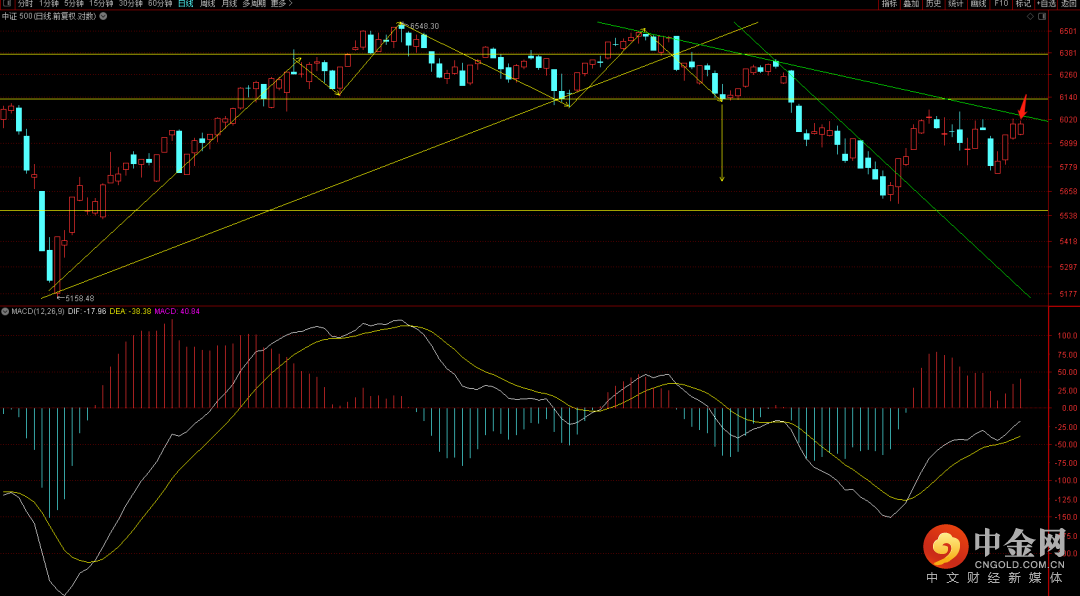
Task: Switch to 周线 weekly chart
Action: (x=207, y=3)
